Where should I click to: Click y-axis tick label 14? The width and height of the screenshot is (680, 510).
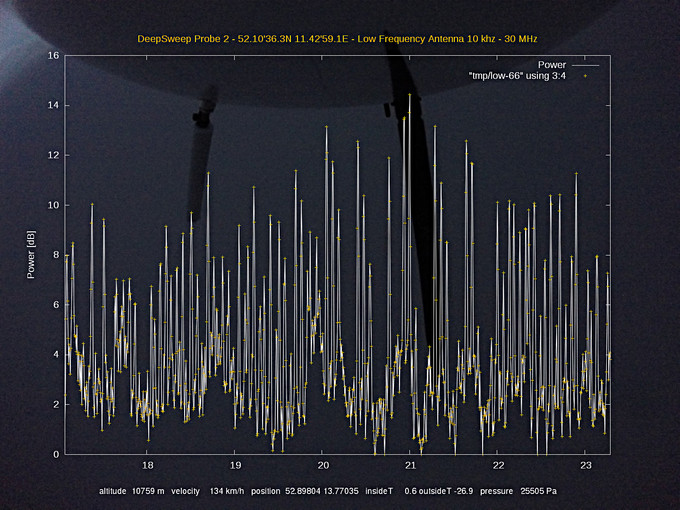tap(53, 105)
